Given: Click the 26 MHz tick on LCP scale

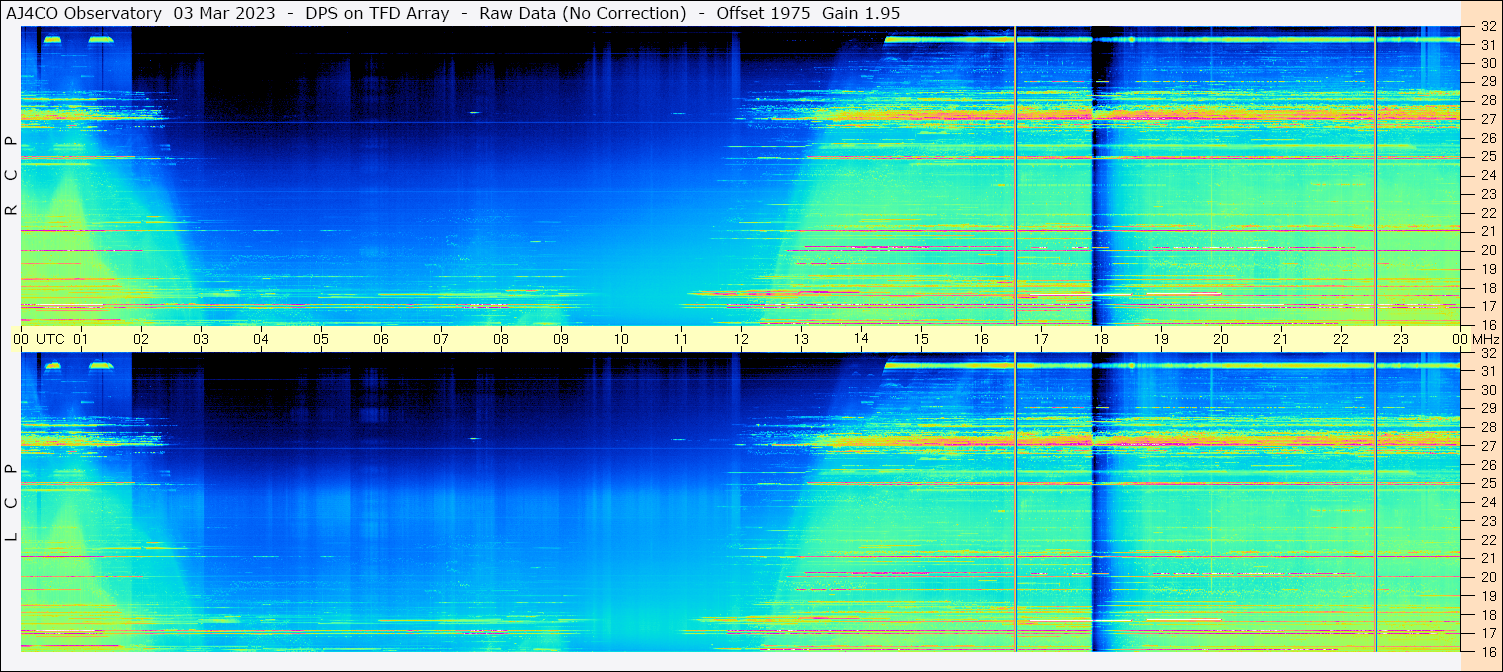Looking at the screenshot, I should pyautogui.click(x=1487, y=465).
